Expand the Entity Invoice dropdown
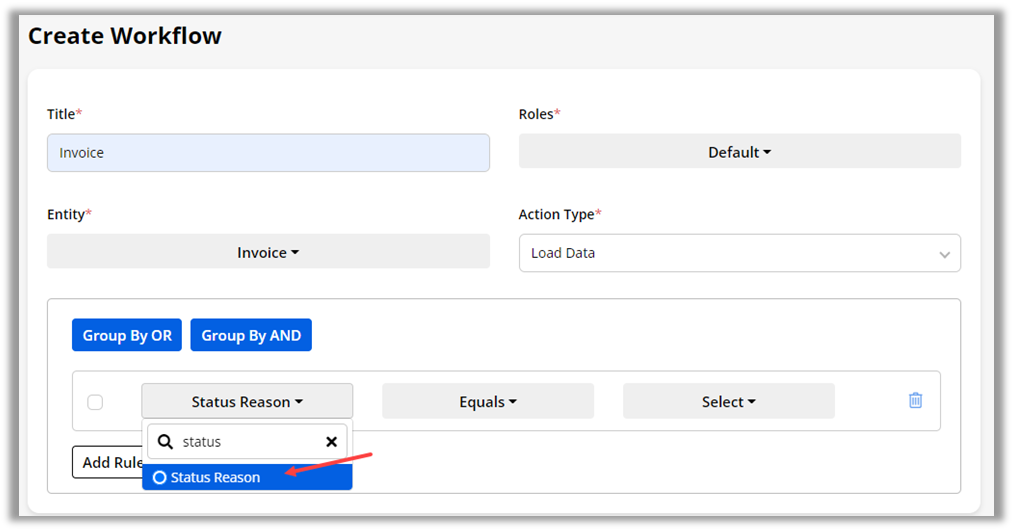The image size is (1014, 531). pyautogui.click(x=268, y=252)
